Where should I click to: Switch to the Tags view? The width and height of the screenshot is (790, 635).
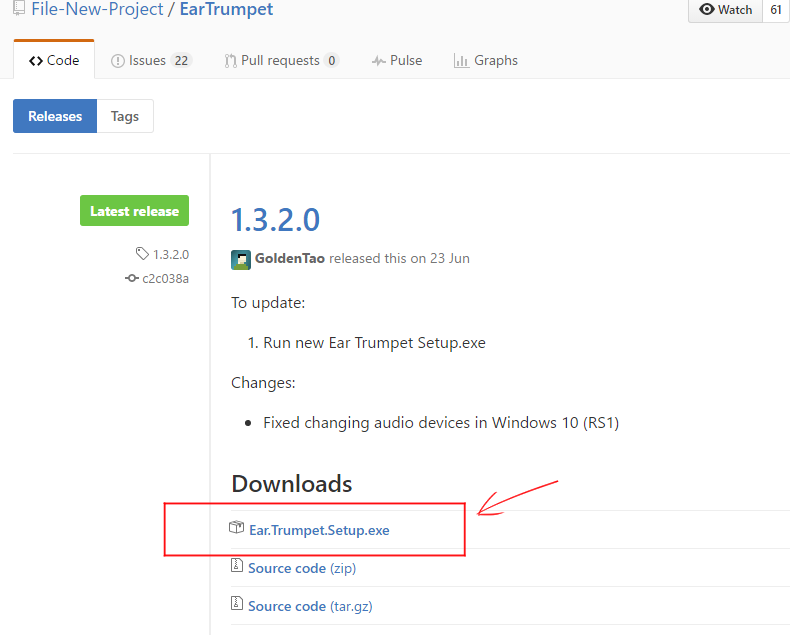[x=125, y=116]
